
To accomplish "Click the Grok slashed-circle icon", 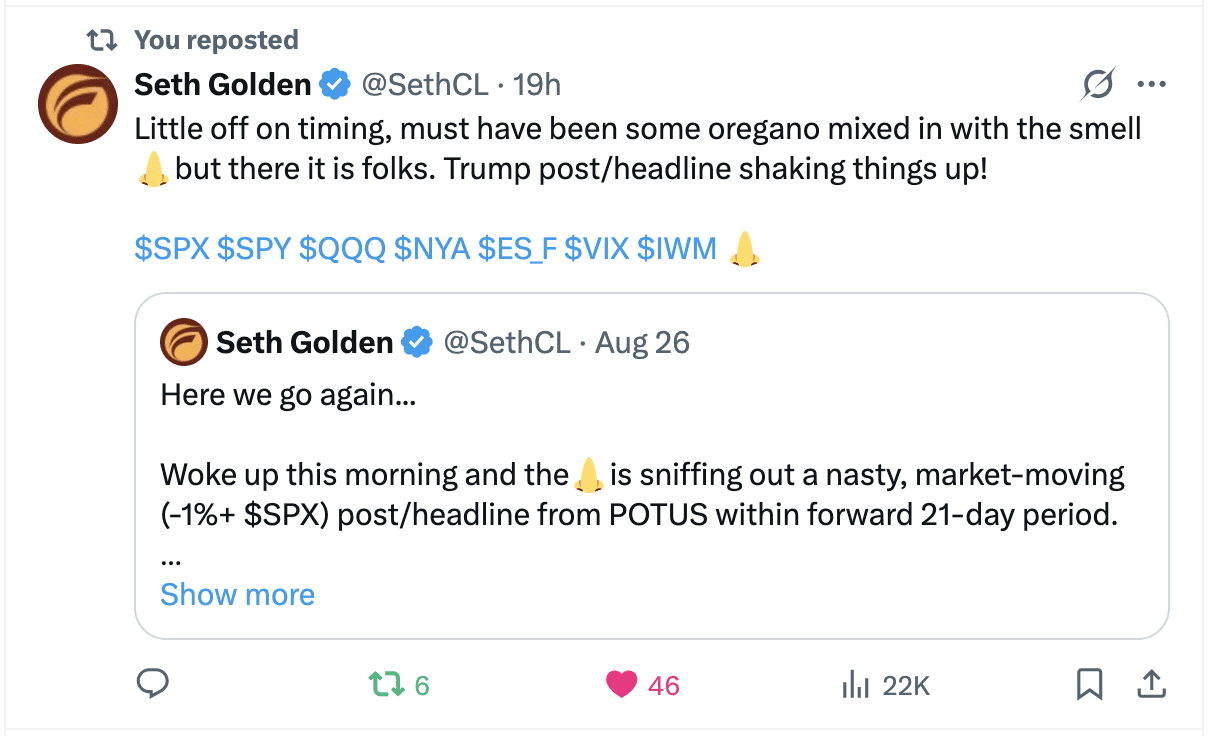I will 1098,86.
